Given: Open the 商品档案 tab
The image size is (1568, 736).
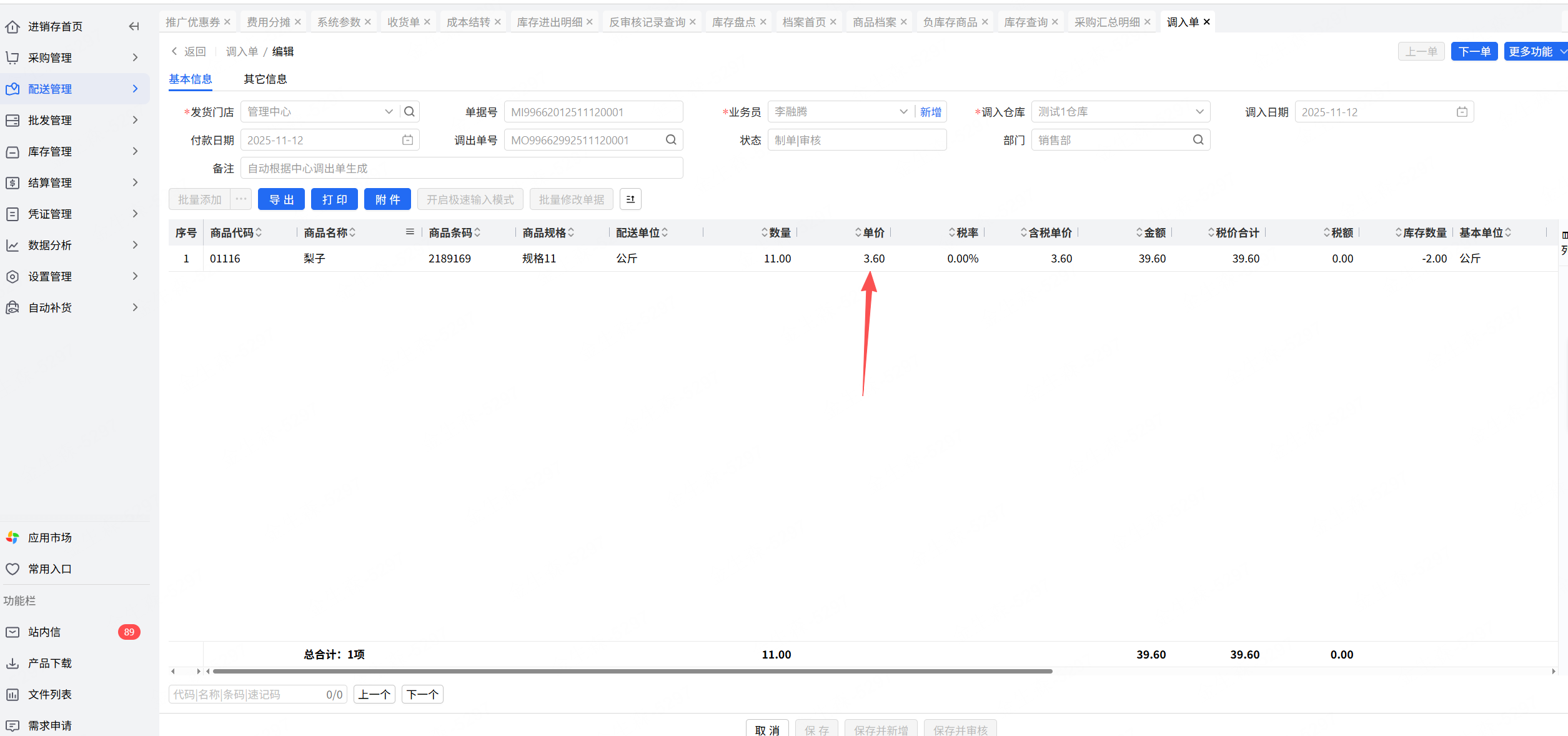Looking at the screenshot, I should [873, 22].
